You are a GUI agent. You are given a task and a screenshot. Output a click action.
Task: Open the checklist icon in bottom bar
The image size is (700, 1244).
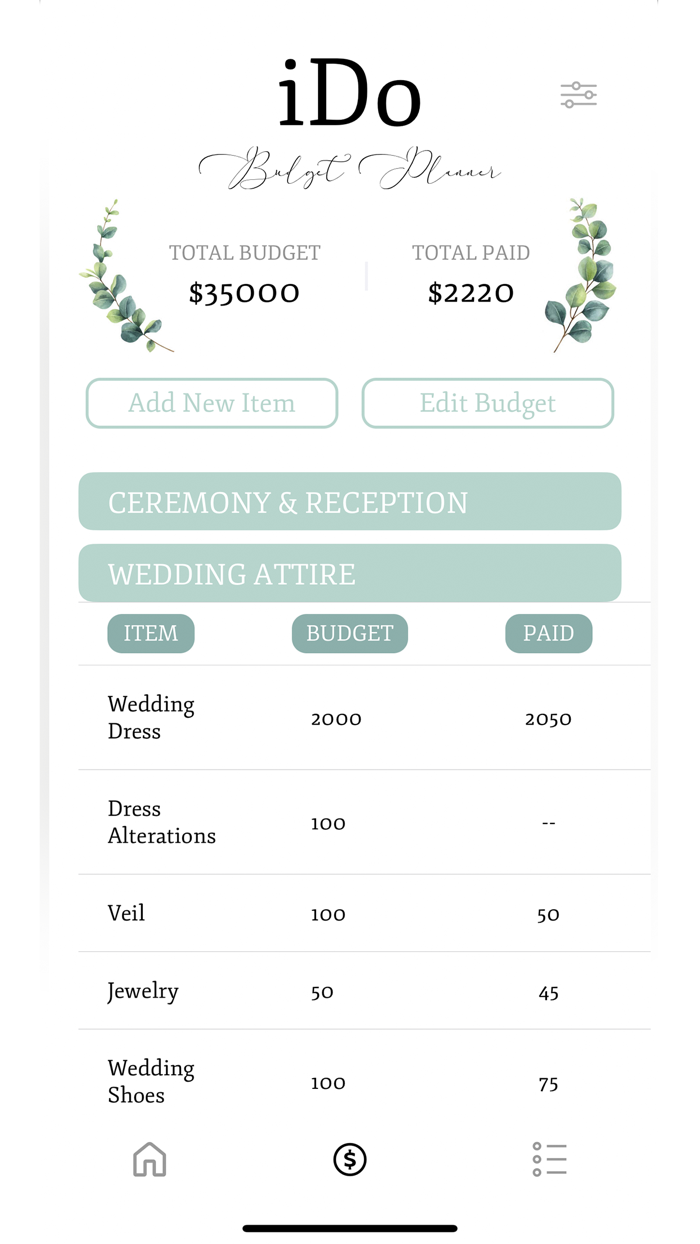(x=549, y=1159)
